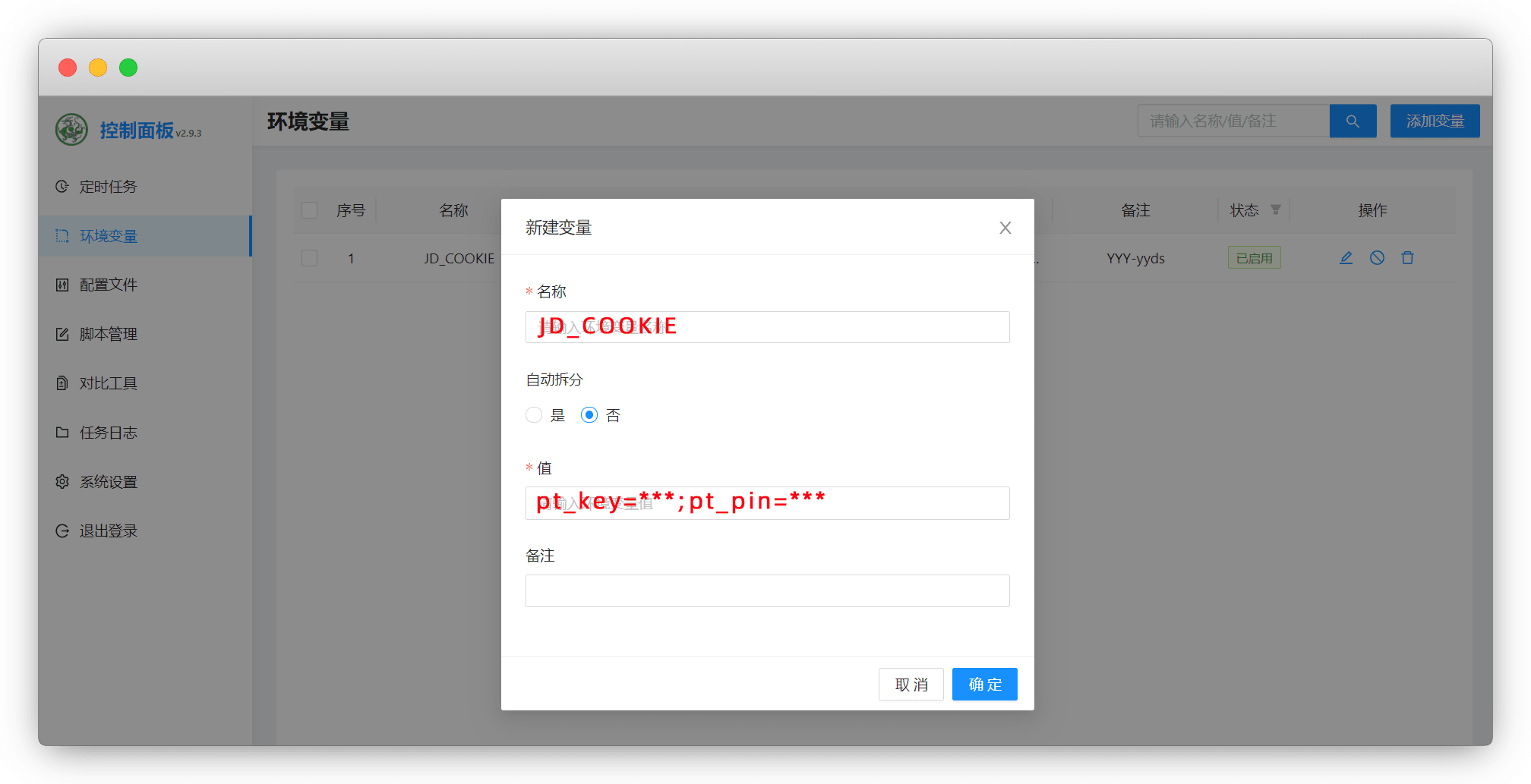Open 定时任务 in the sidebar
Viewport: 1531px width, 784px height.
108,187
